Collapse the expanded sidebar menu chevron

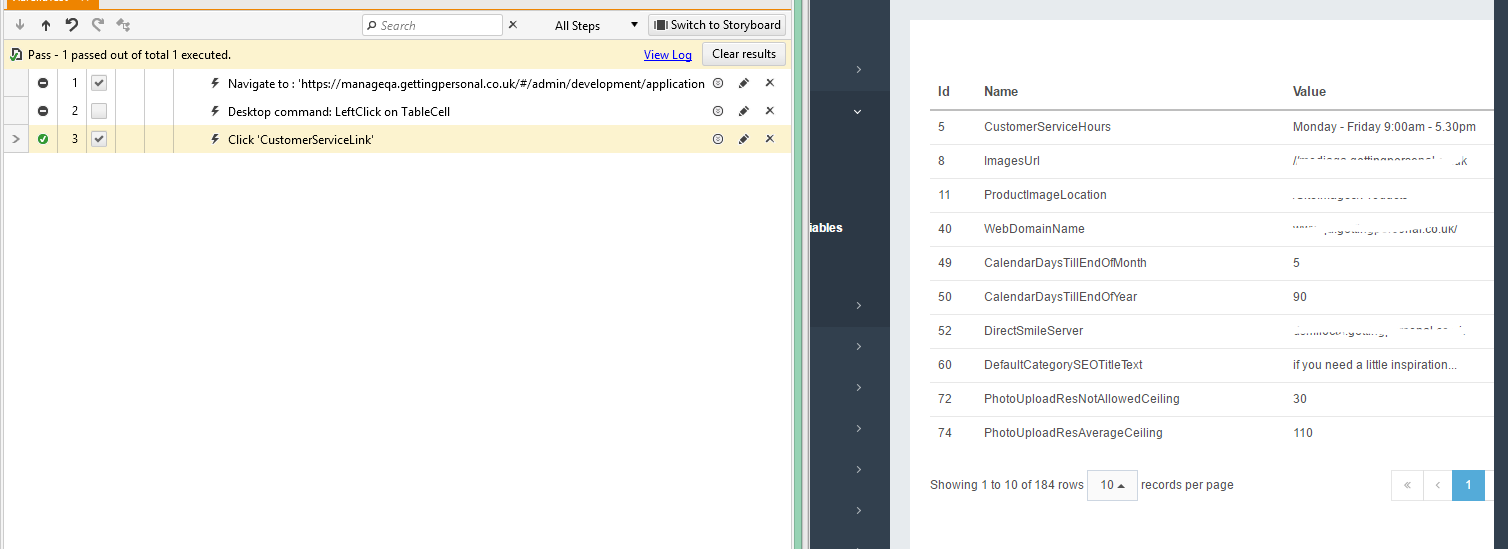coord(857,112)
